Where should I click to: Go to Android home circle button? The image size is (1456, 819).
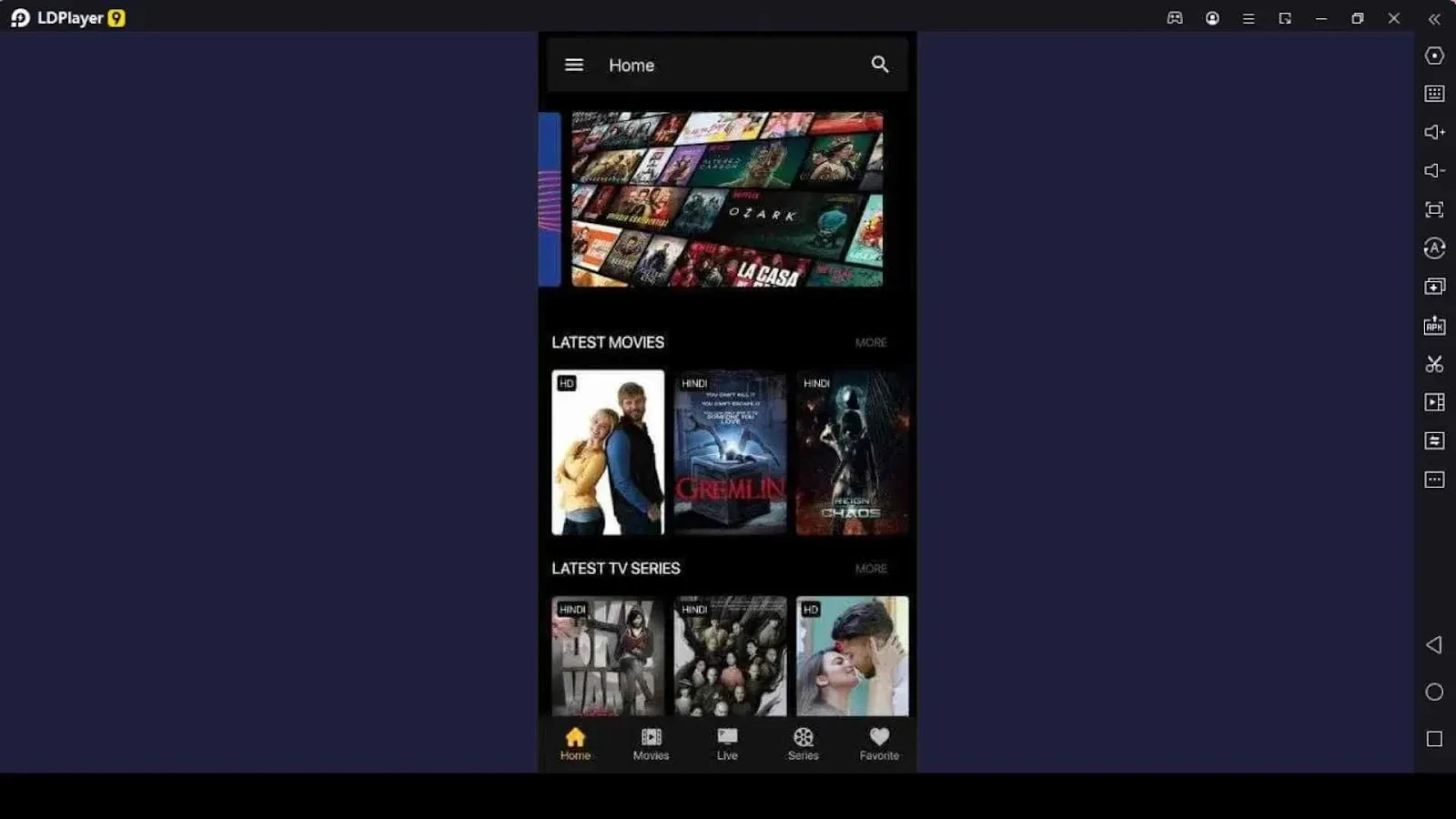coord(1434,692)
